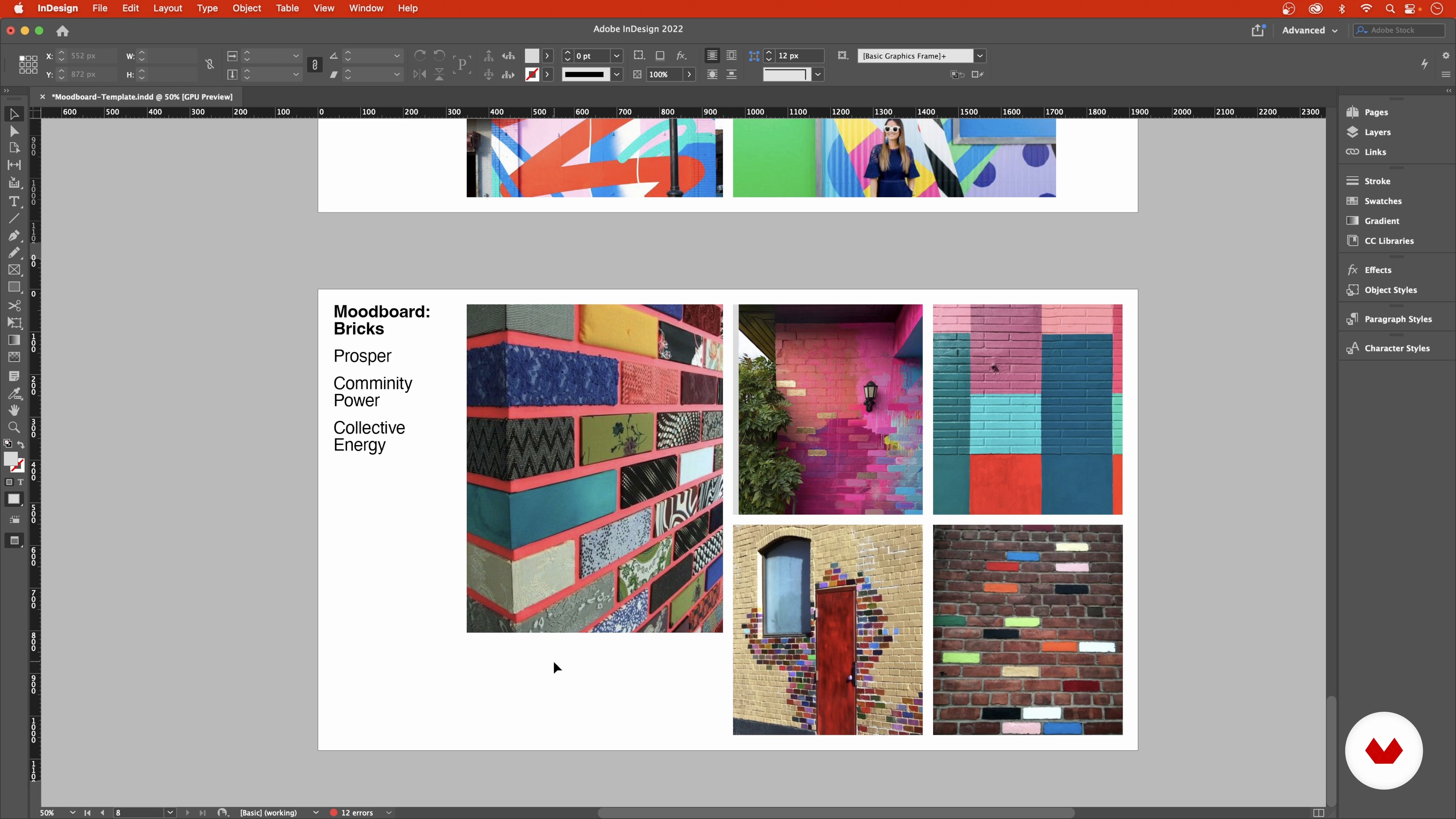Open the Advanced workspace switcher
The width and height of the screenshot is (1456, 819).
click(1310, 30)
